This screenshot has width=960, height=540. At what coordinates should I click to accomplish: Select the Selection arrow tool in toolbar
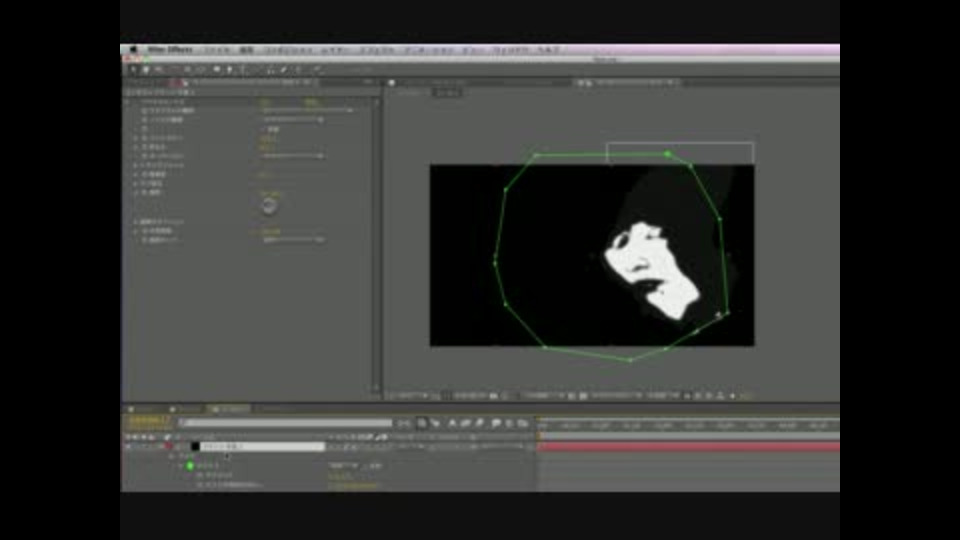click(x=133, y=69)
